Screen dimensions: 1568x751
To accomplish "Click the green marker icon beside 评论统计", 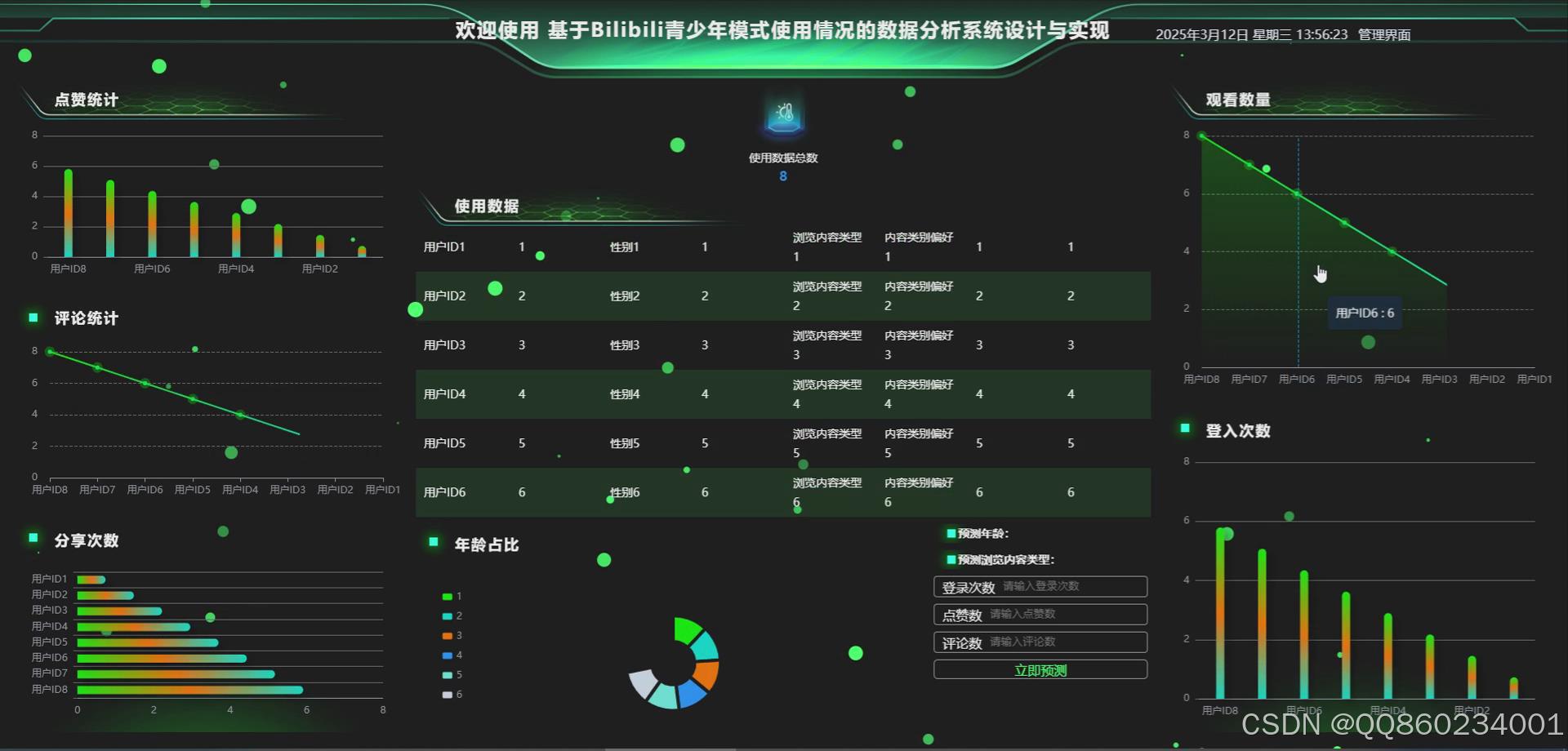I will click(x=33, y=318).
